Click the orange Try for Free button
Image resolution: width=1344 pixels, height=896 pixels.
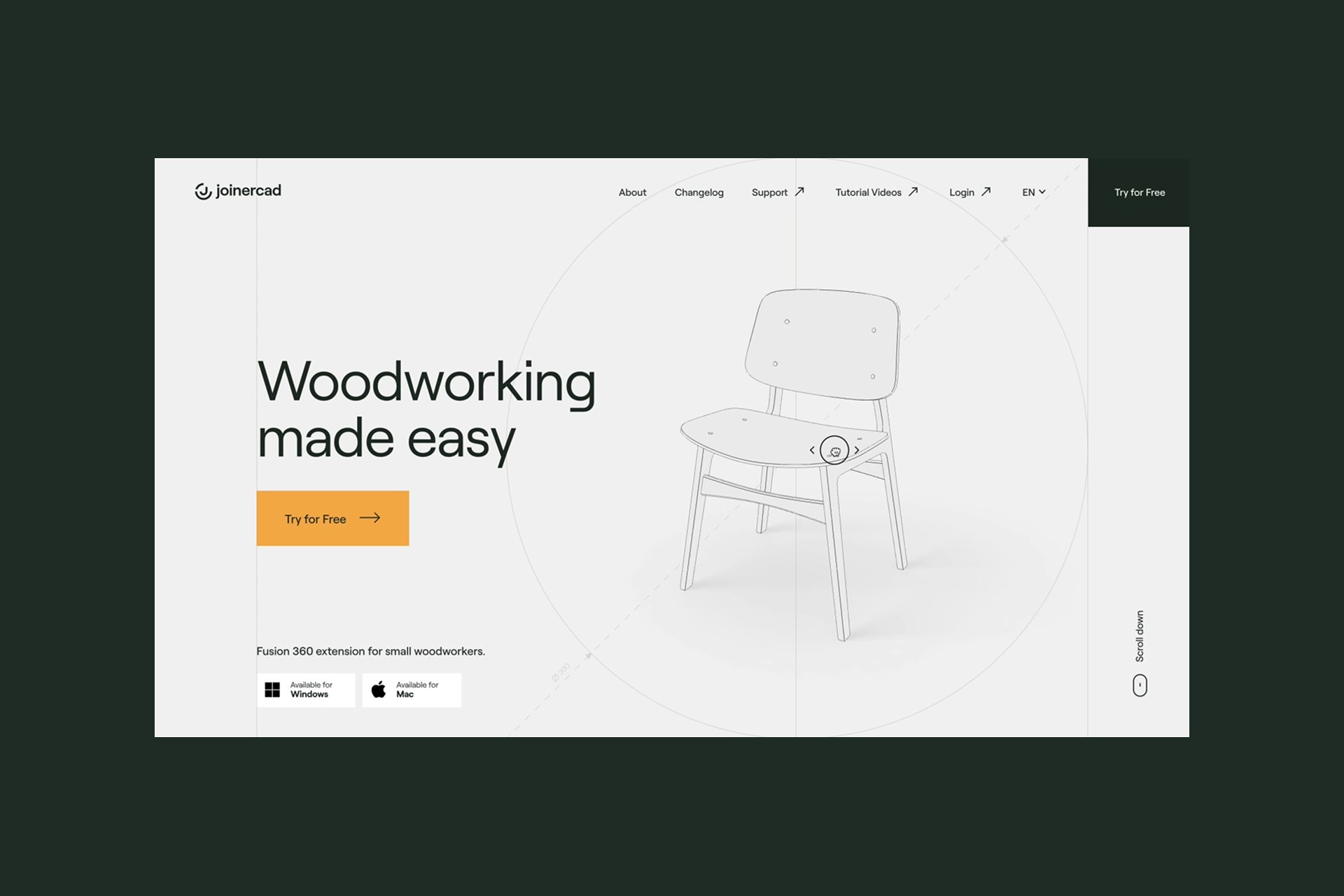(332, 518)
